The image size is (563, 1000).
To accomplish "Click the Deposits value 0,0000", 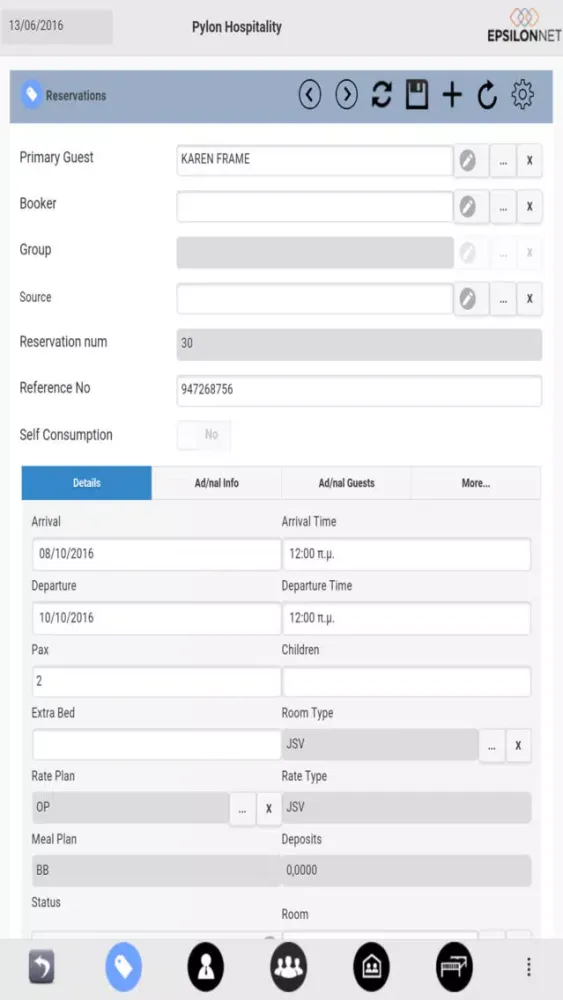I will tap(406, 871).
